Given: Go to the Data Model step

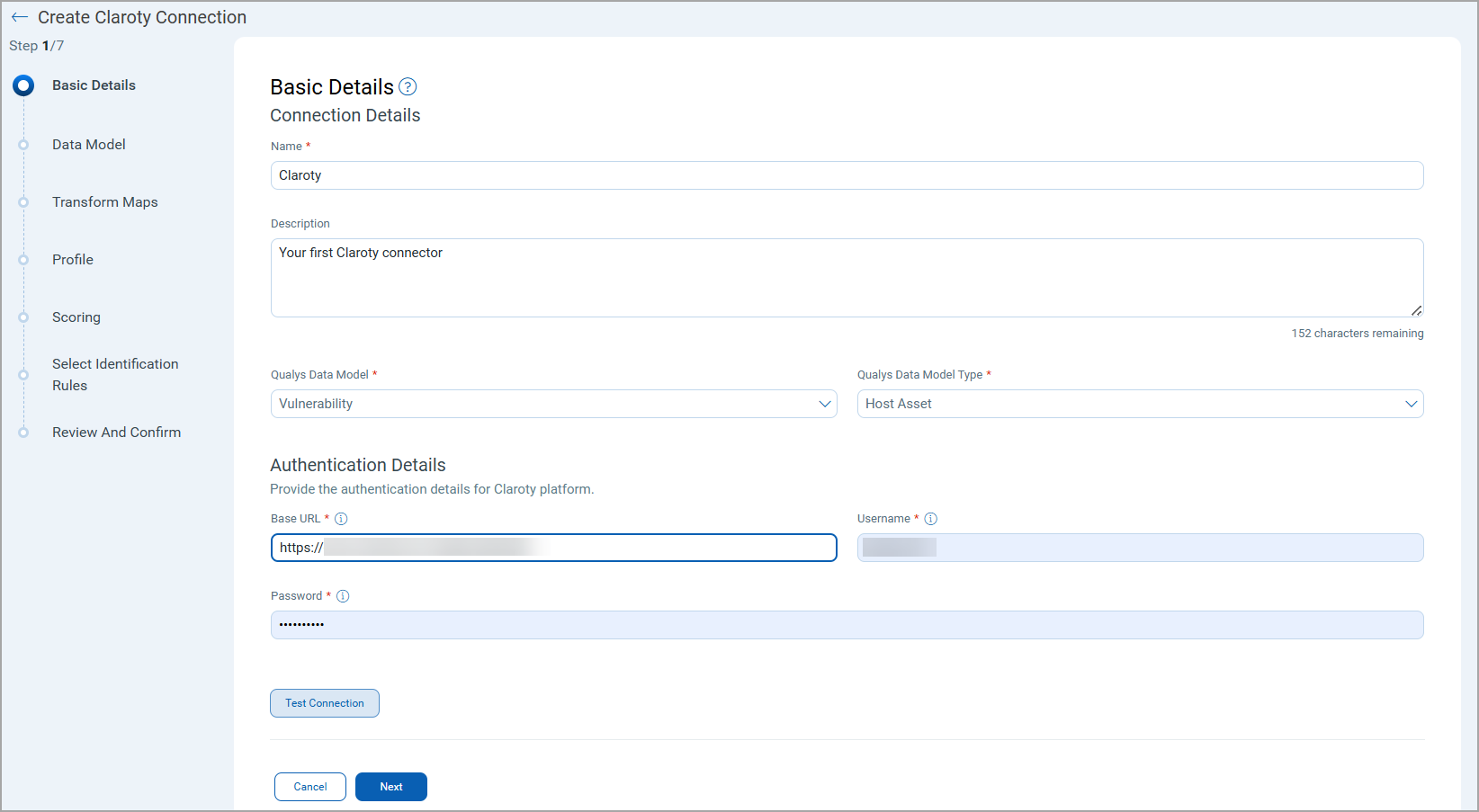Looking at the screenshot, I should (x=88, y=145).
